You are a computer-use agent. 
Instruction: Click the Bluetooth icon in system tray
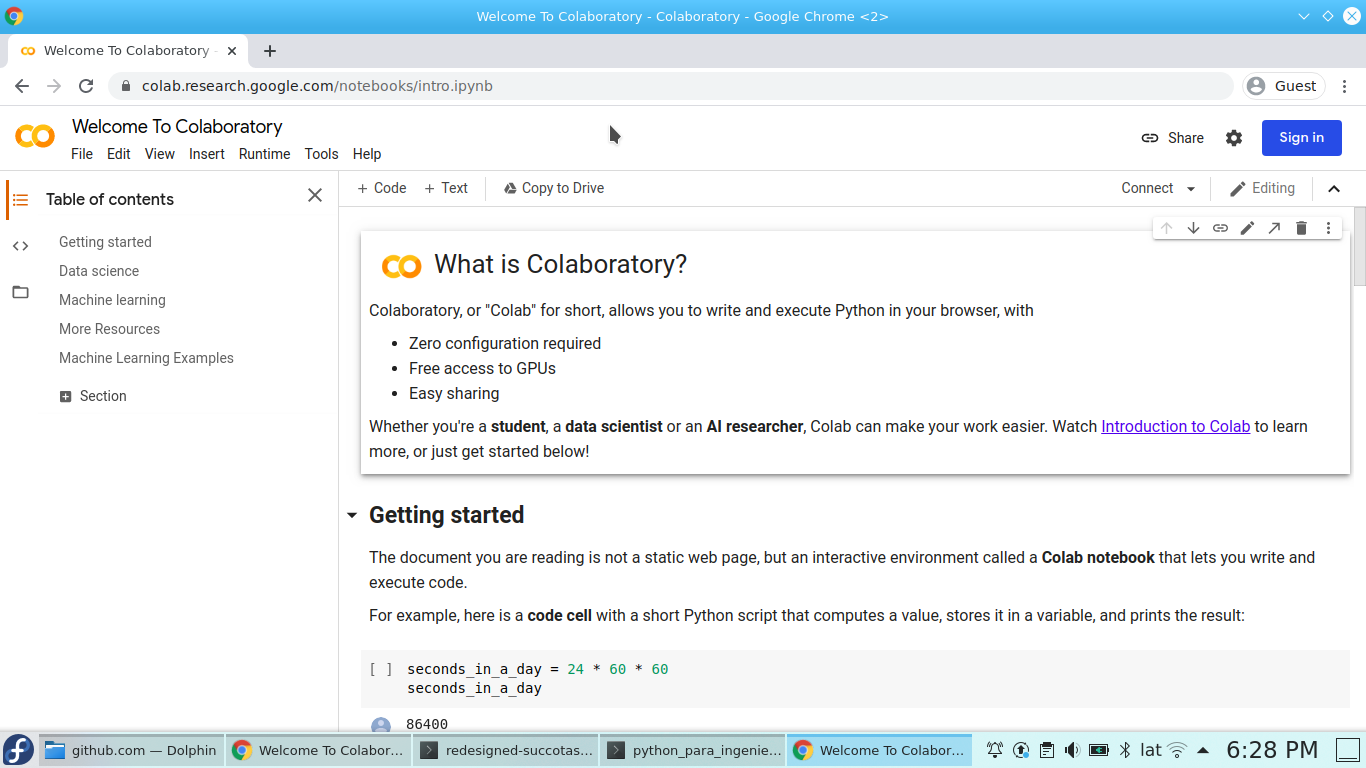point(1124,750)
